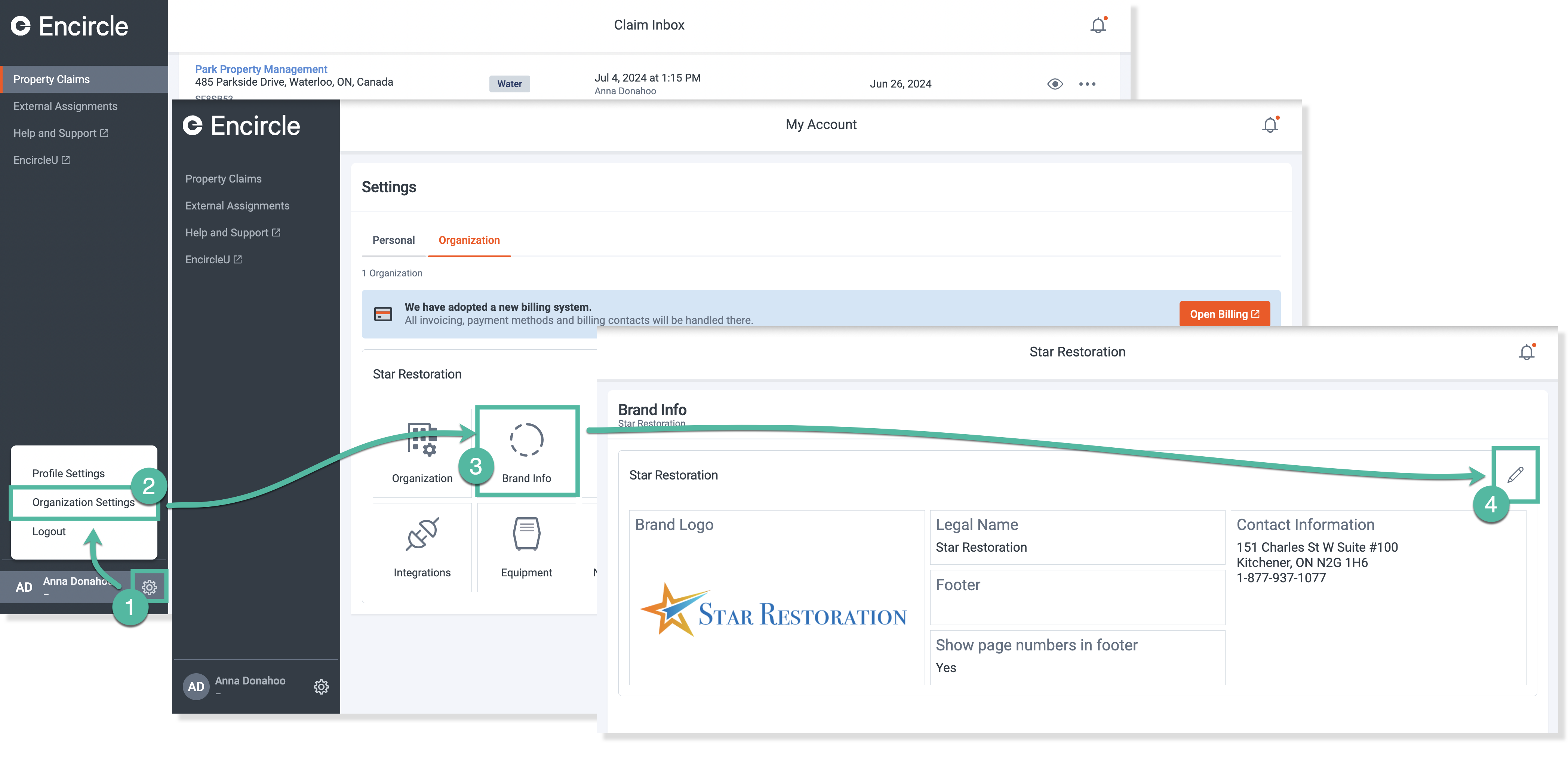Click the Star Restoration brand logo image
The height and width of the screenshot is (760, 1568).
click(773, 610)
